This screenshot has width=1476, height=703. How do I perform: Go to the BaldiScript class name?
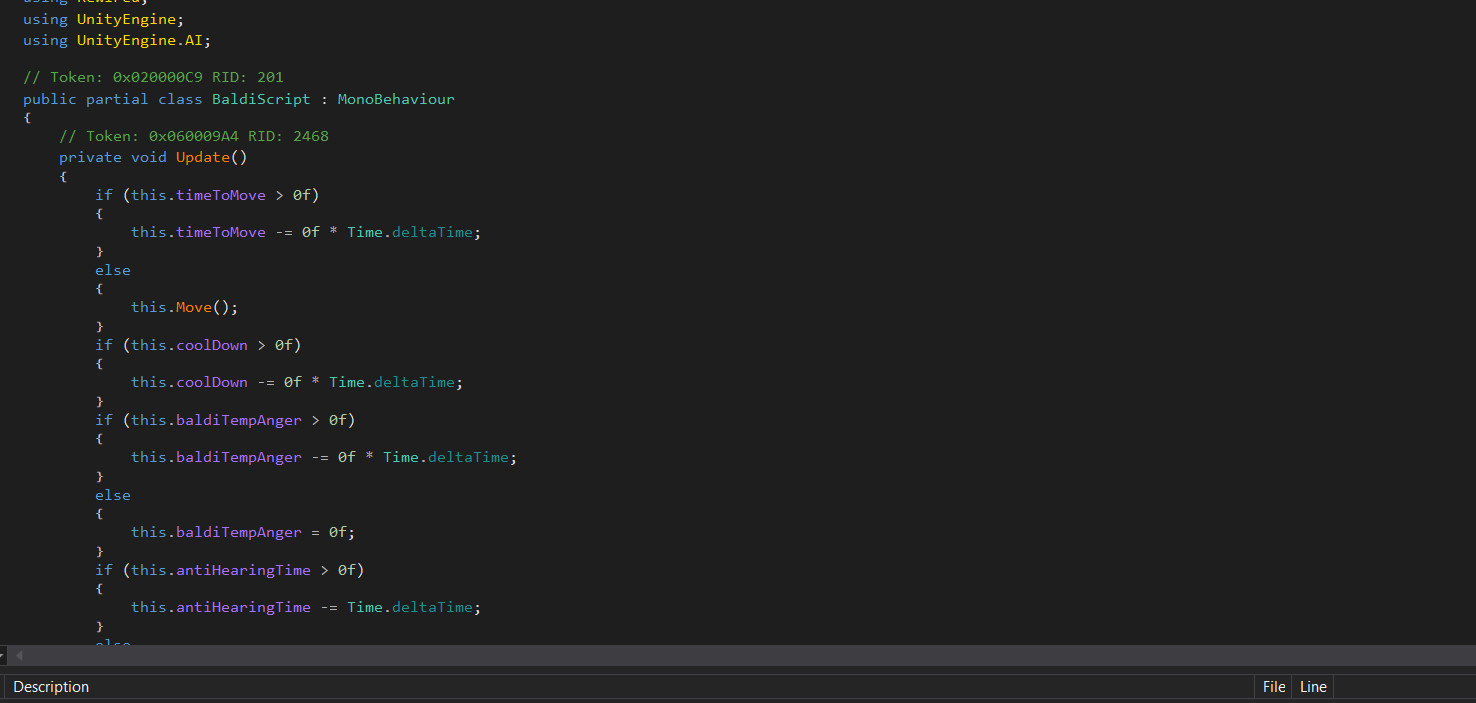pyautogui.click(x=261, y=99)
